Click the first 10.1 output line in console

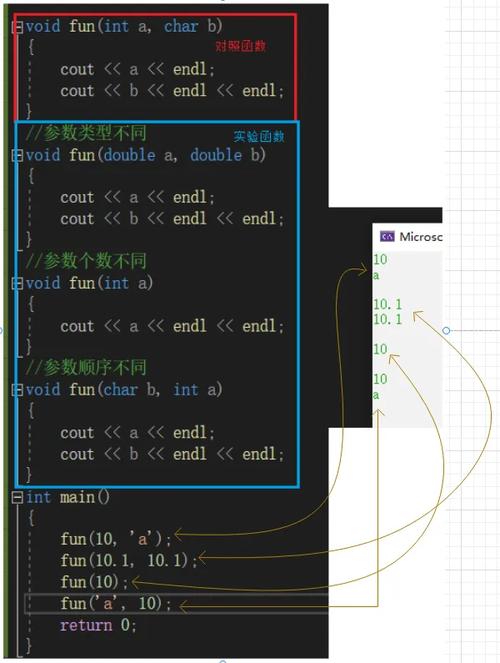click(387, 304)
